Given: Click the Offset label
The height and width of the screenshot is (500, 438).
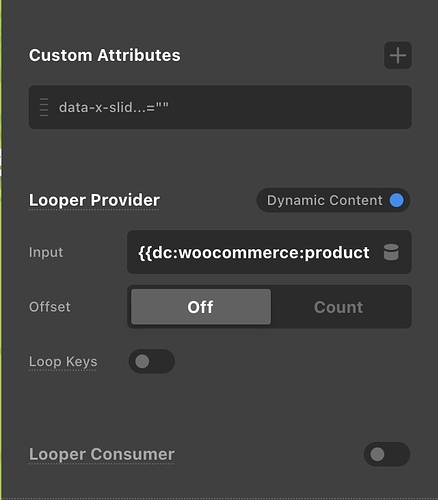Looking at the screenshot, I should tap(50, 307).
